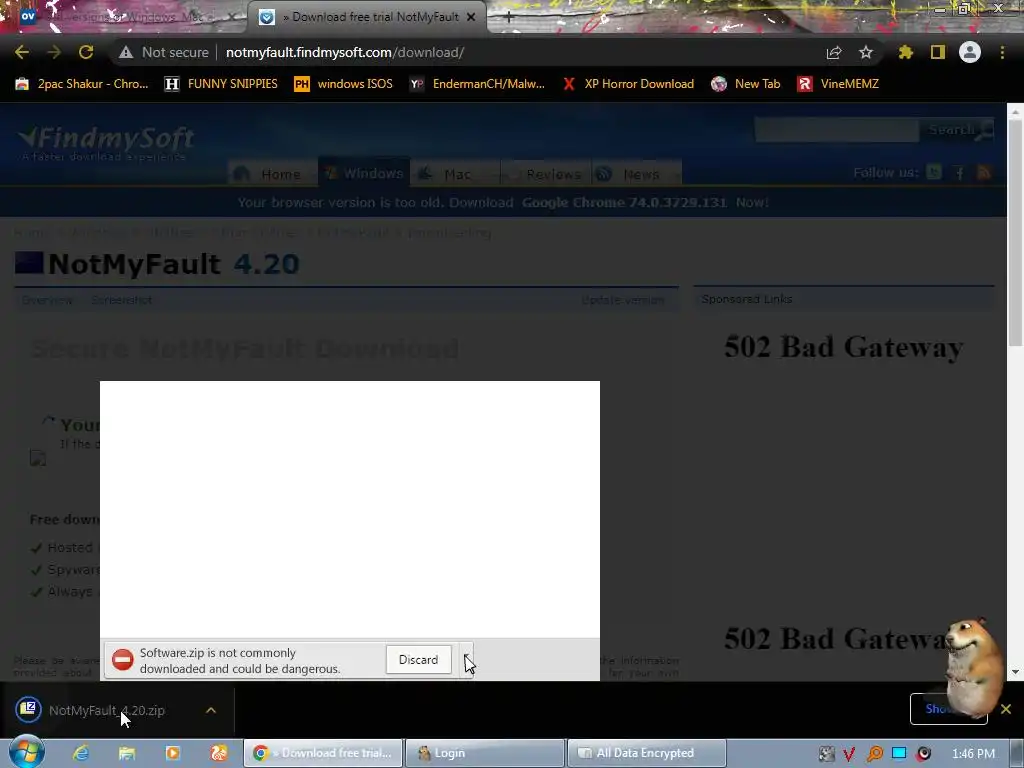Launch Internet Explorer from the taskbar
1024x768 pixels.
click(x=80, y=753)
